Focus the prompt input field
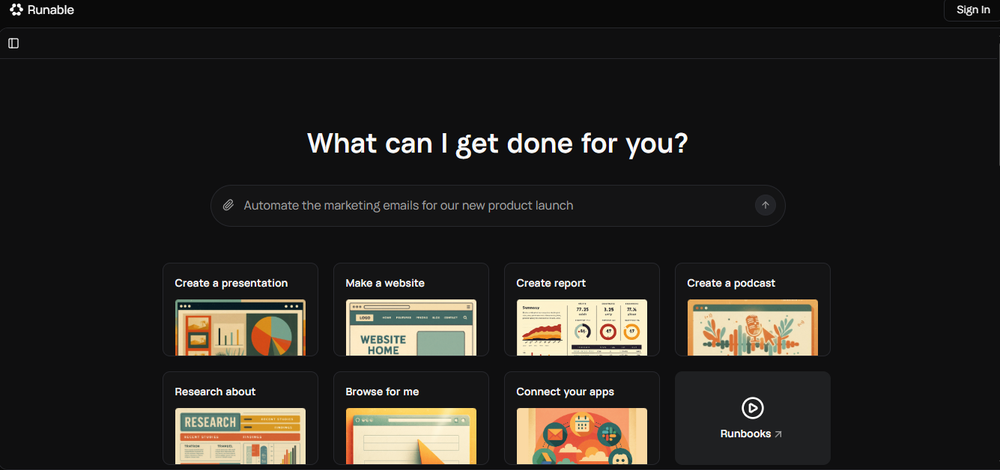1000x470 pixels. tap(497, 205)
